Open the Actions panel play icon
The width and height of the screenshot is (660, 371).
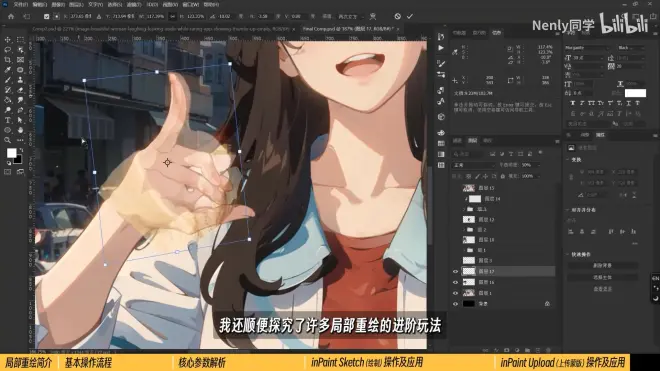[441, 48]
